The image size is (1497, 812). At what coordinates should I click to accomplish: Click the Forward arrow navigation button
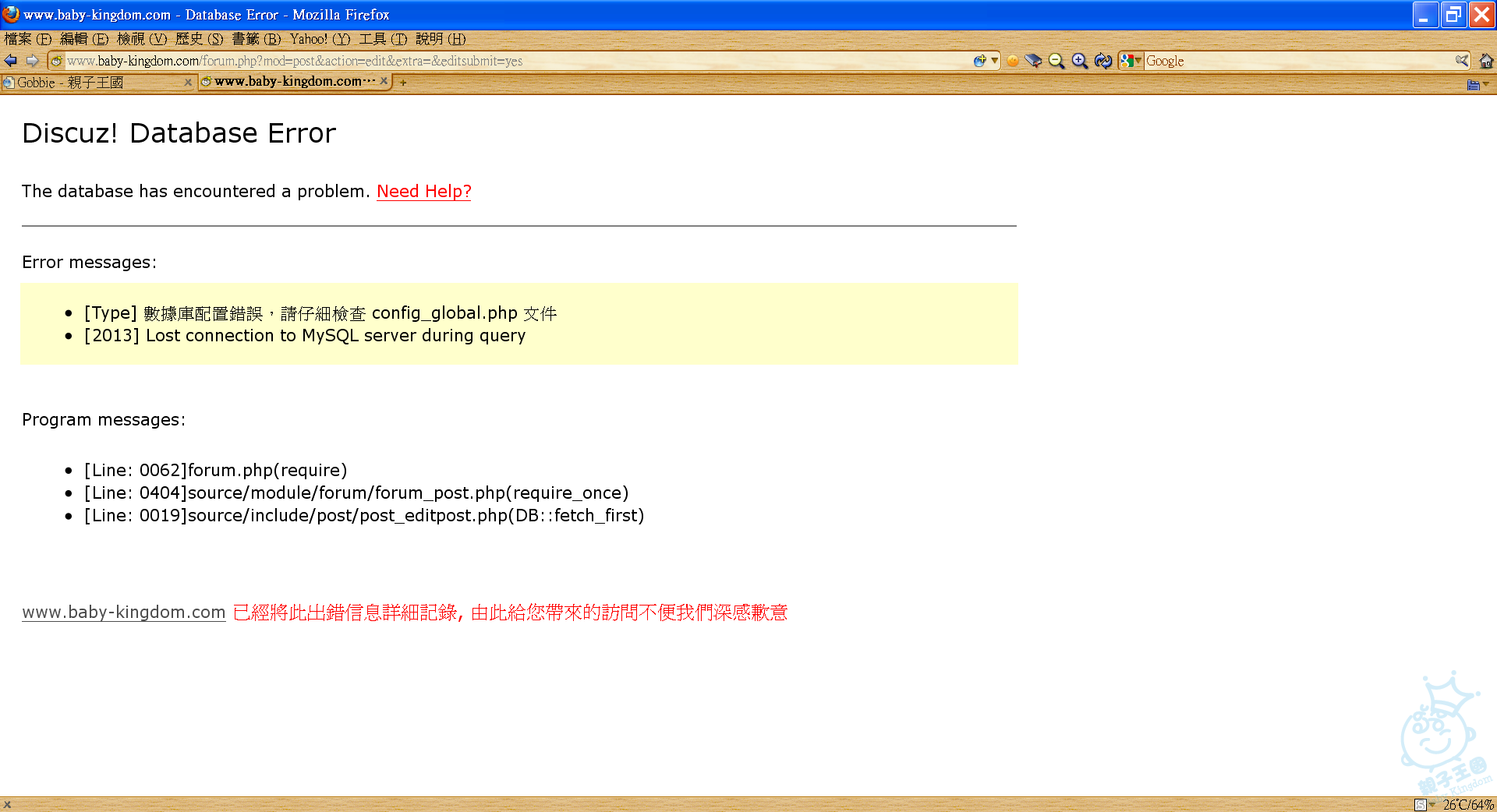pyautogui.click(x=32, y=61)
